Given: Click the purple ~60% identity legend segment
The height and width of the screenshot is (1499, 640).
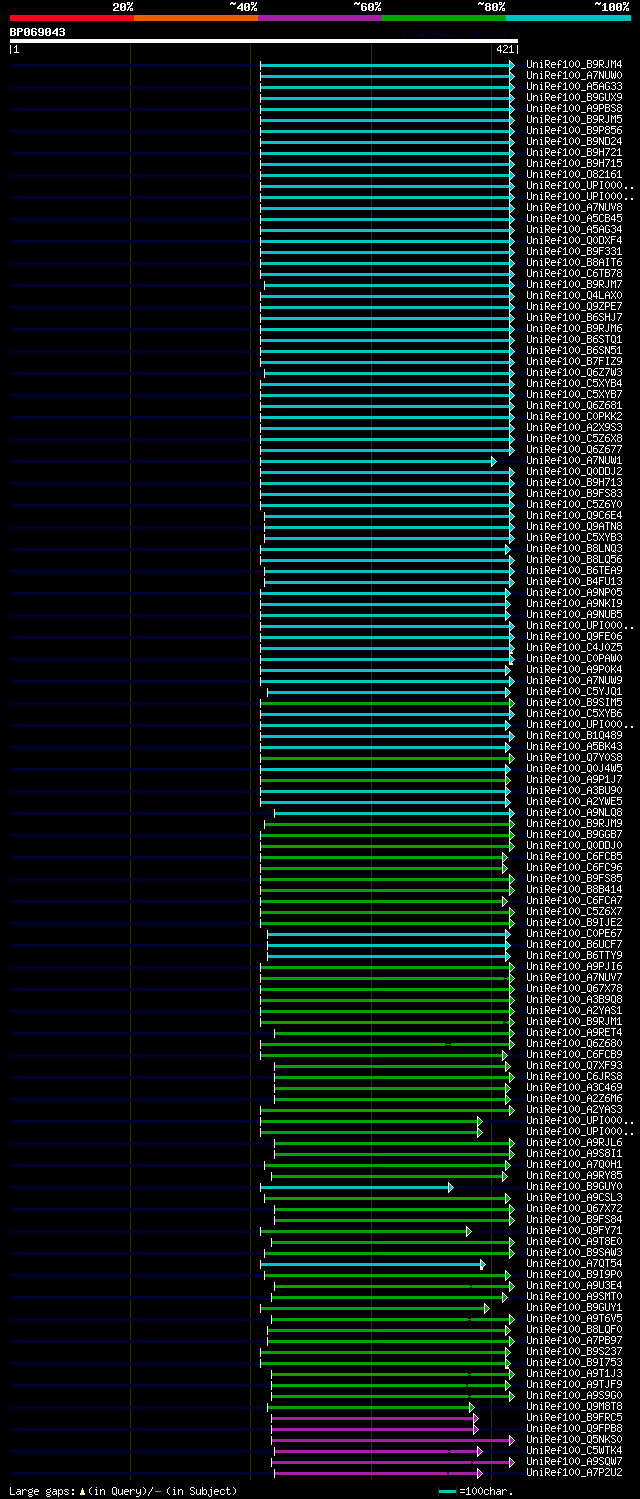Looking at the screenshot, I should 320,17.
